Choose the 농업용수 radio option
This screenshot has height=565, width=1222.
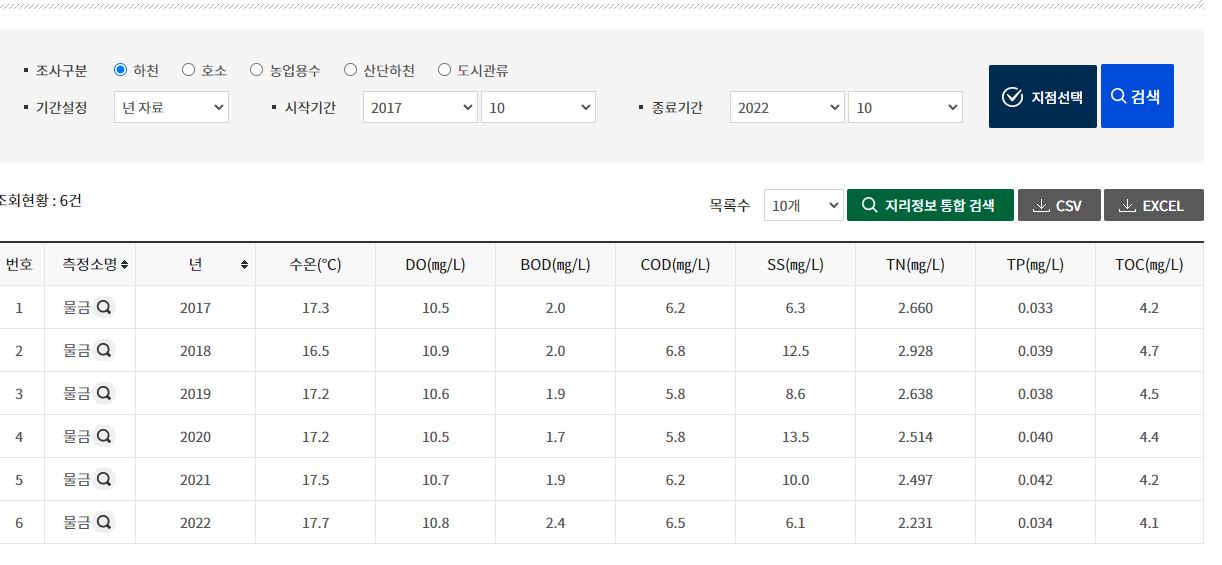[x=257, y=70]
